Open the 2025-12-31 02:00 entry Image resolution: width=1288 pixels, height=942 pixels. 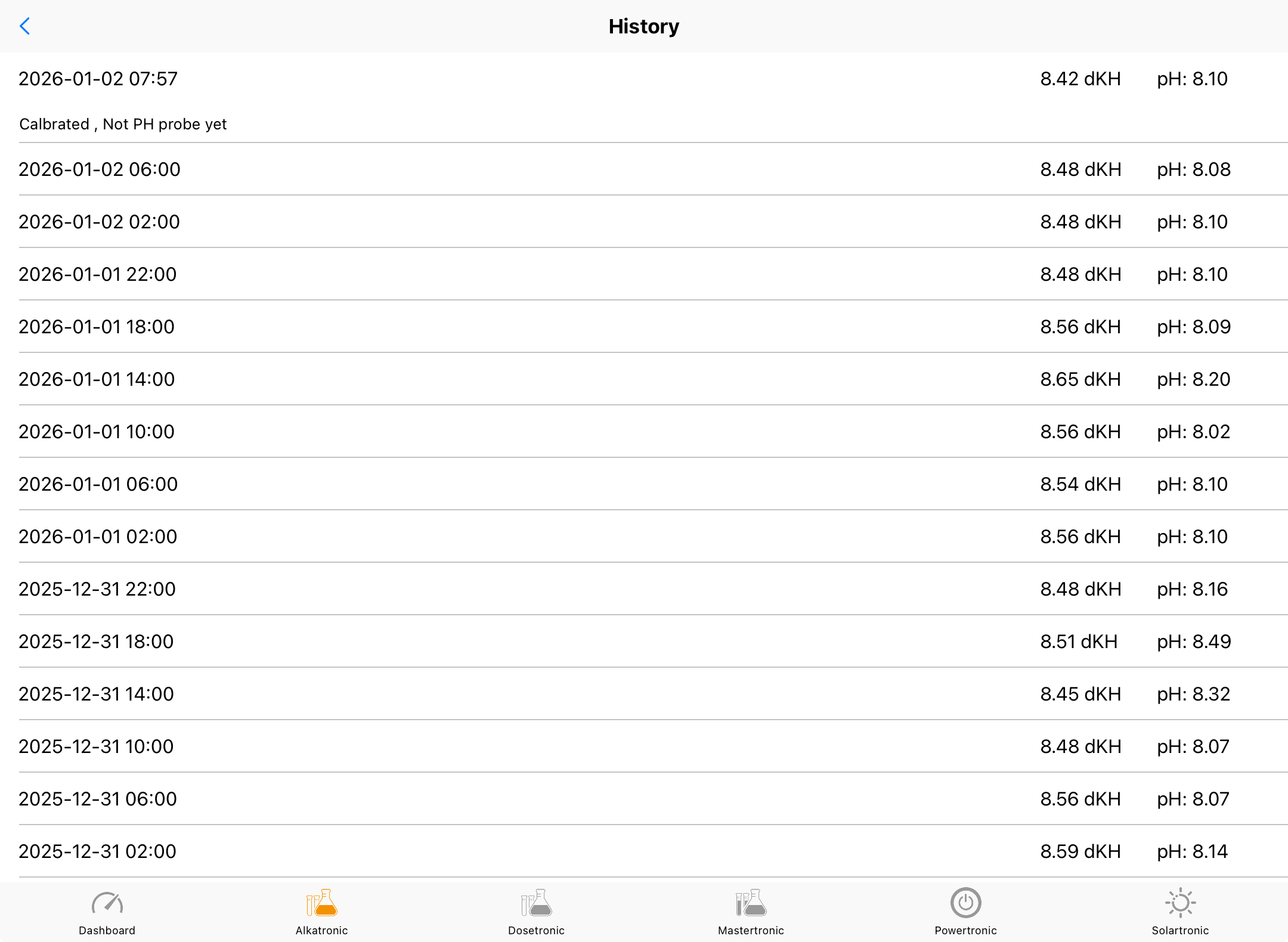pyautogui.click(x=97, y=851)
